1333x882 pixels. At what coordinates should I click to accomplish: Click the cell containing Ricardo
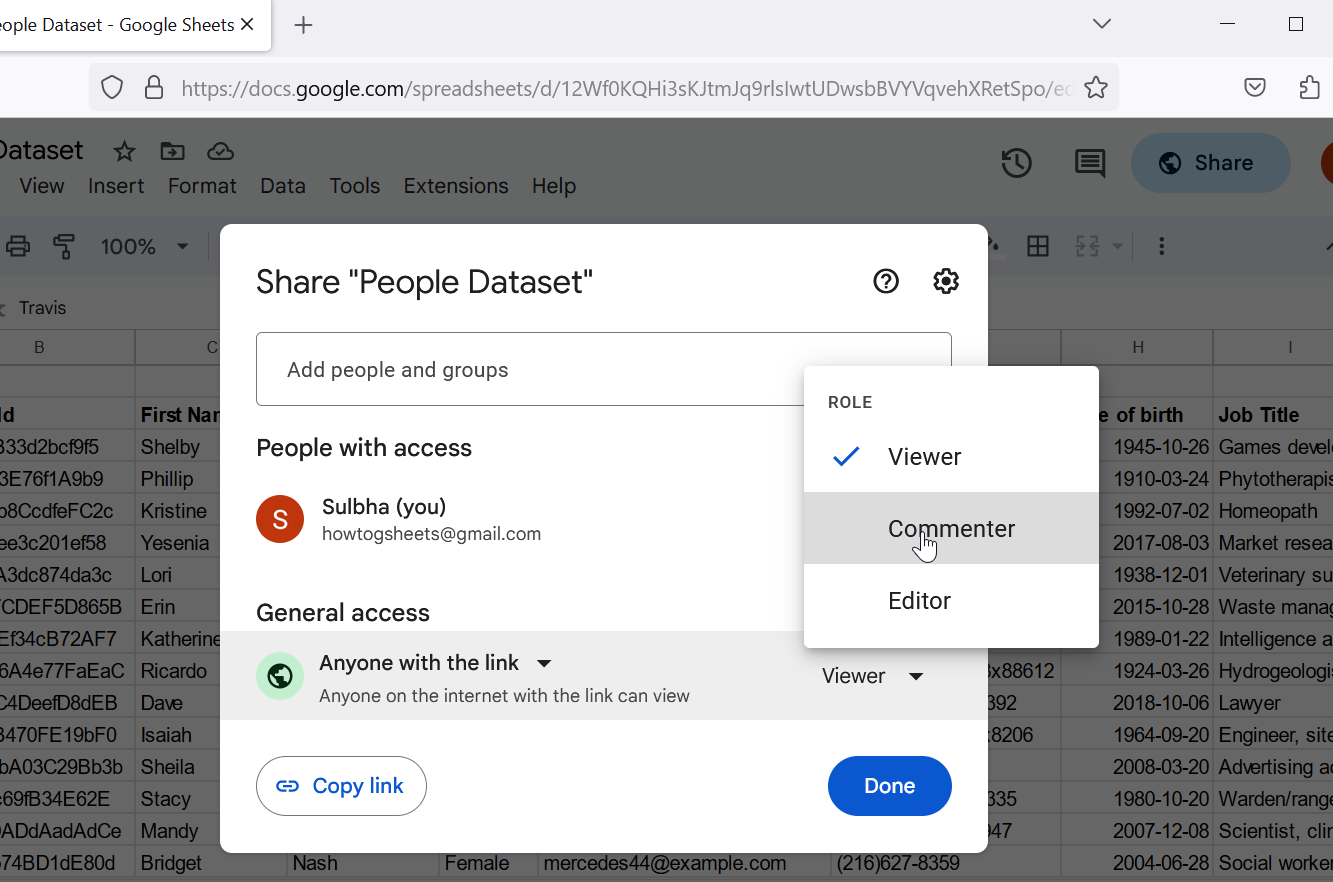click(178, 671)
